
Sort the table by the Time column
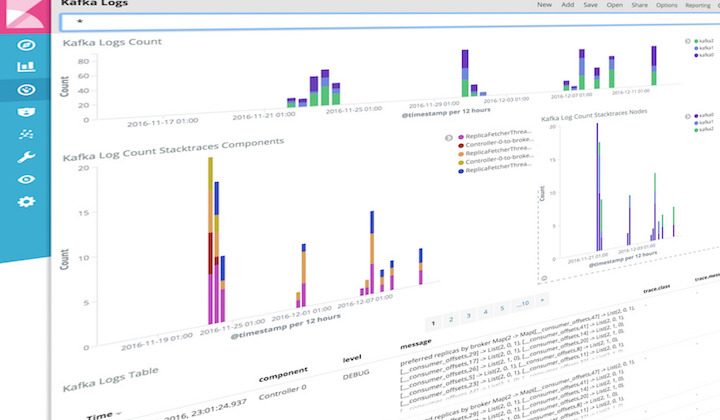click(x=103, y=416)
